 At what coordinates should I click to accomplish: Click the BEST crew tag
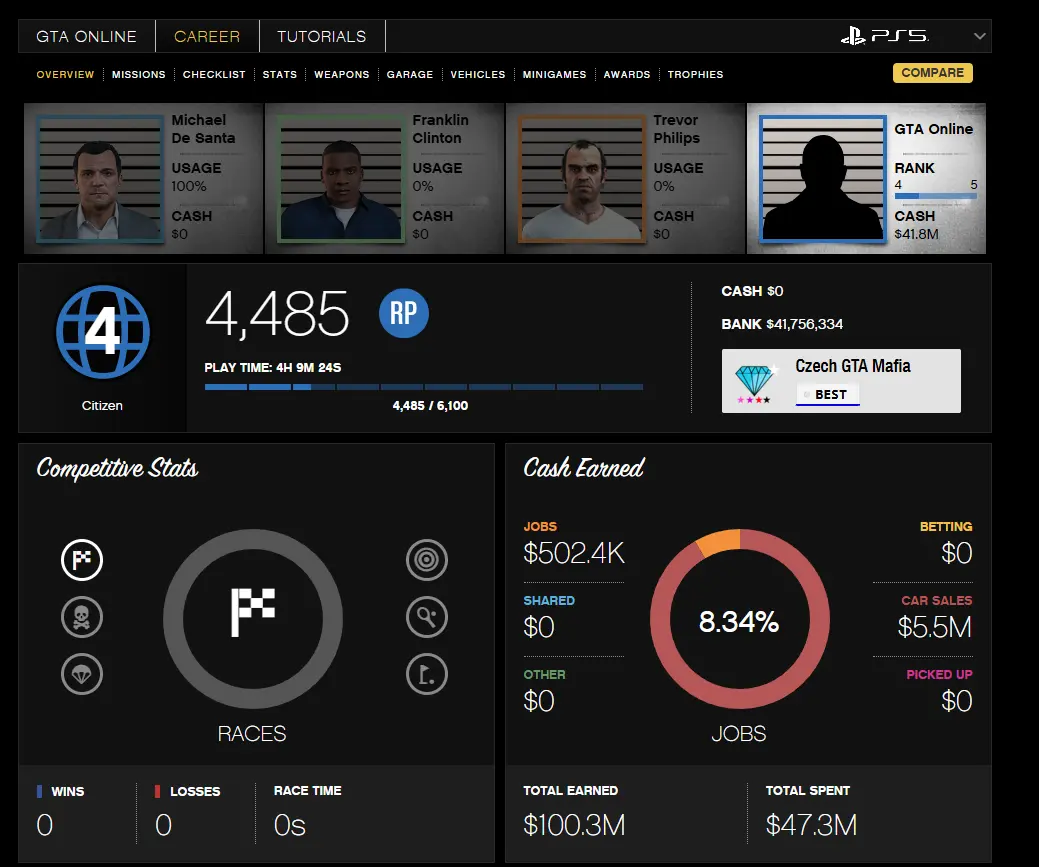click(x=828, y=394)
